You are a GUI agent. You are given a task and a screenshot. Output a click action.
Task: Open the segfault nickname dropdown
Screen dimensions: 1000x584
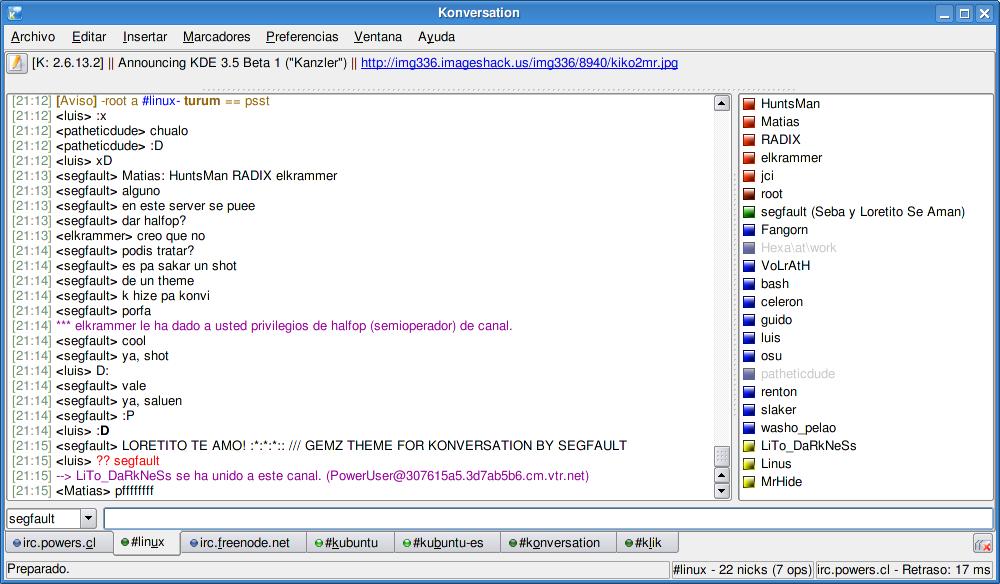[x=89, y=518]
